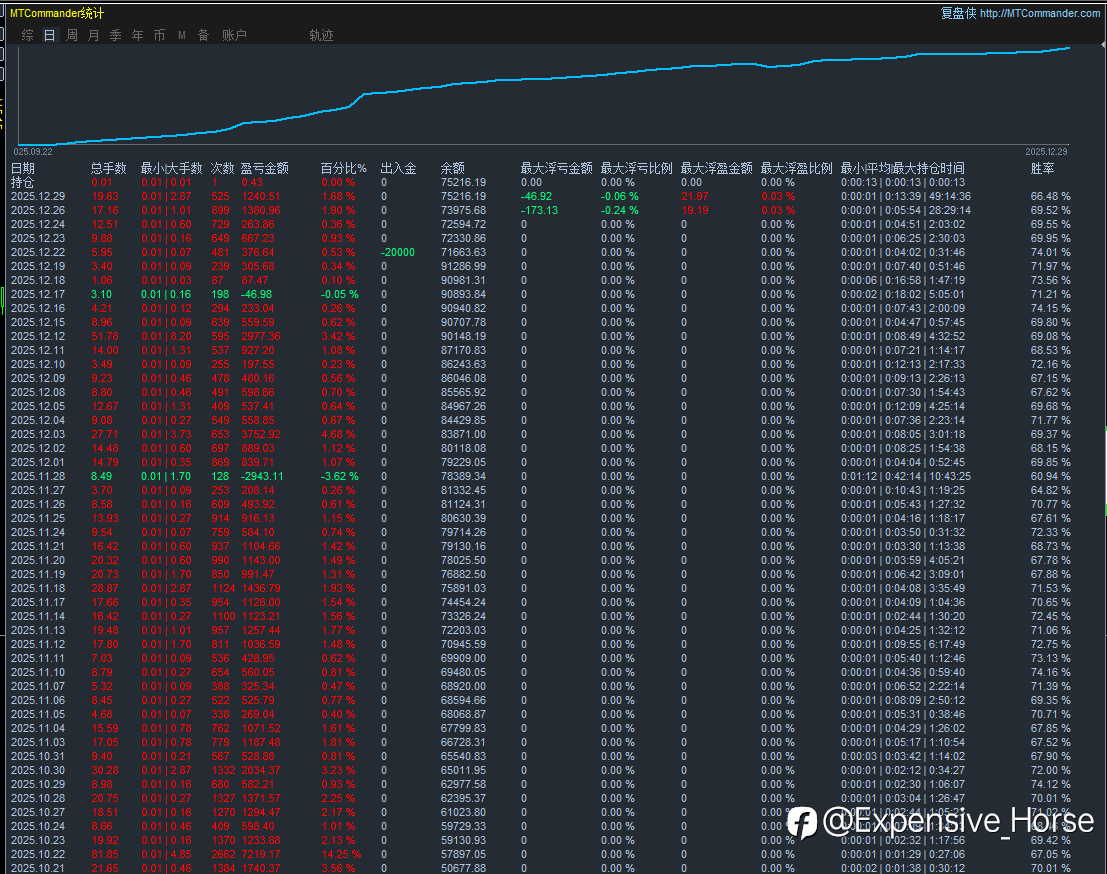
Task: Open the 周 weekly statistics tab
Action: pos(71,35)
